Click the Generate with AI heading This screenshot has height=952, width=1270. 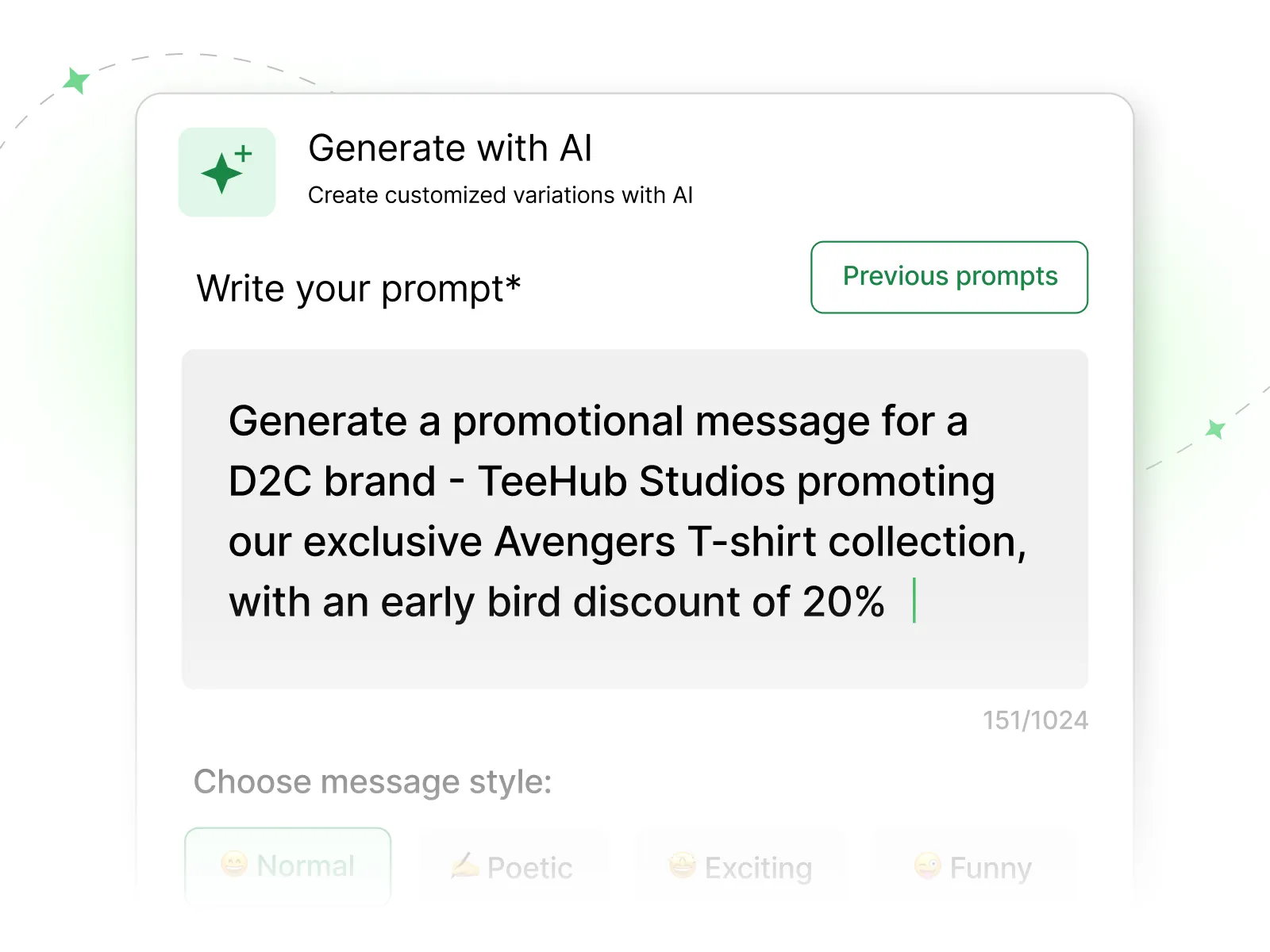(451, 148)
